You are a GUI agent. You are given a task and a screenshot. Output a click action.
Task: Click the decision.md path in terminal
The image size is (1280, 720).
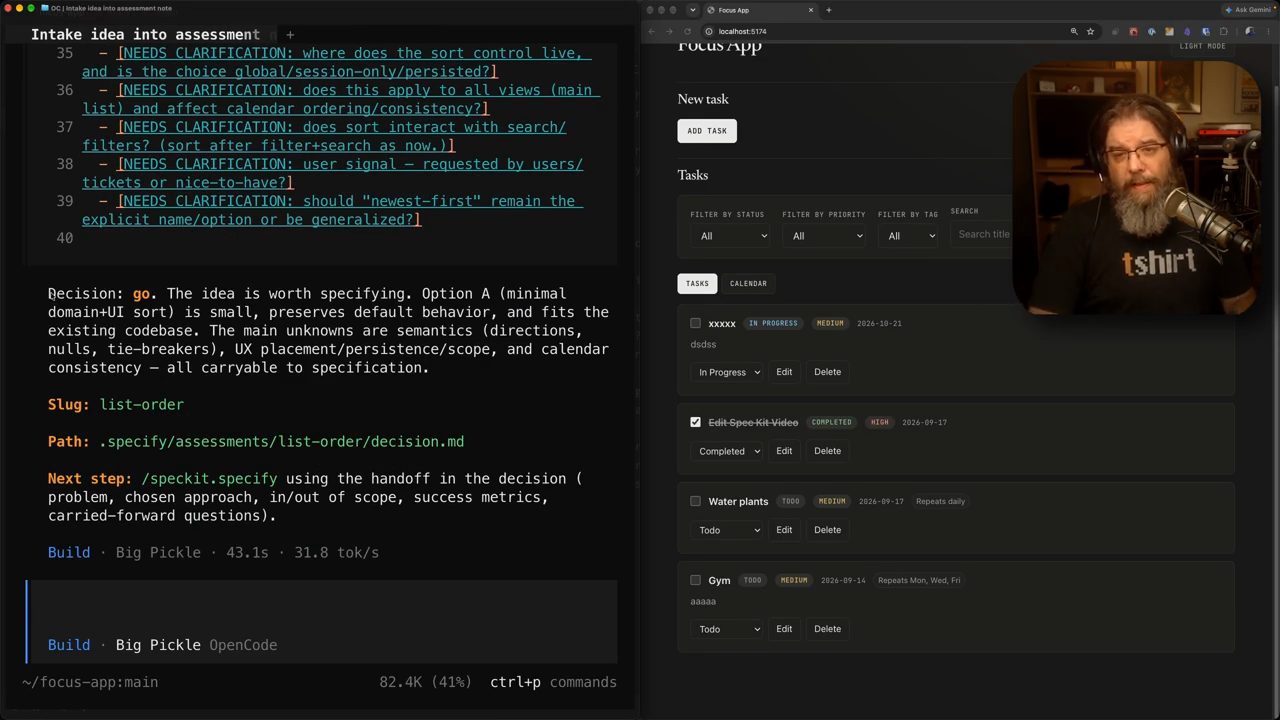coord(282,441)
